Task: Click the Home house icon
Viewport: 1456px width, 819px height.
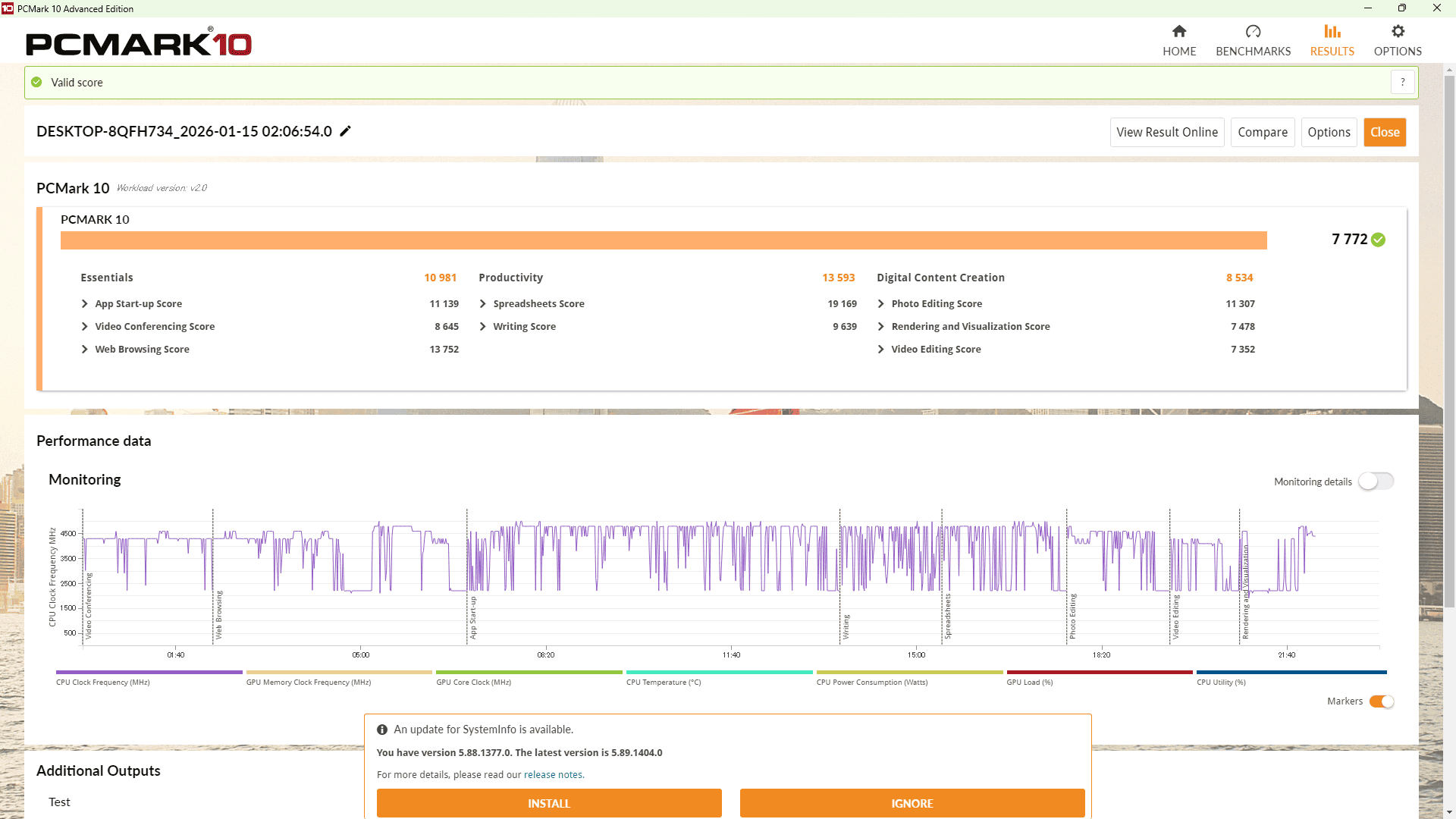Action: 1178,31
